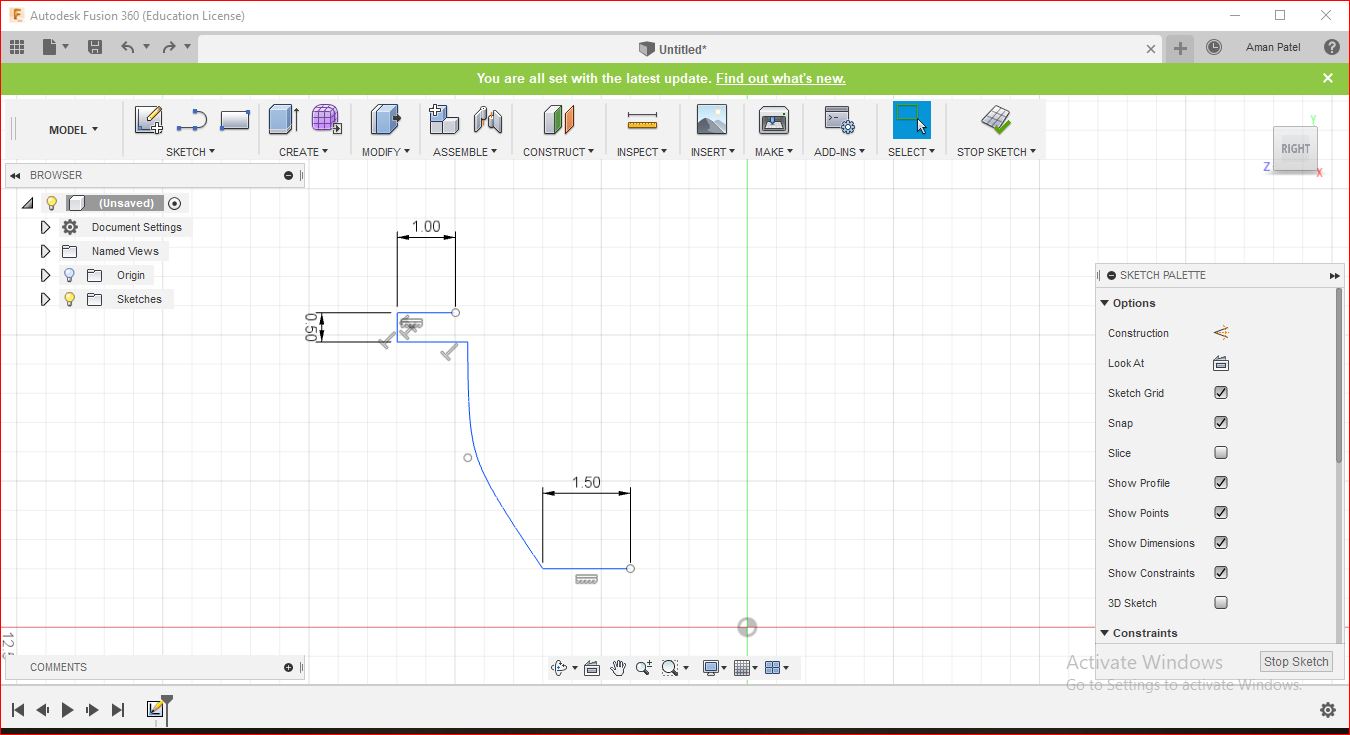Screen dimensions: 1350x735
Task: Open a new design tab with plus
Action: click(x=1181, y=48)
